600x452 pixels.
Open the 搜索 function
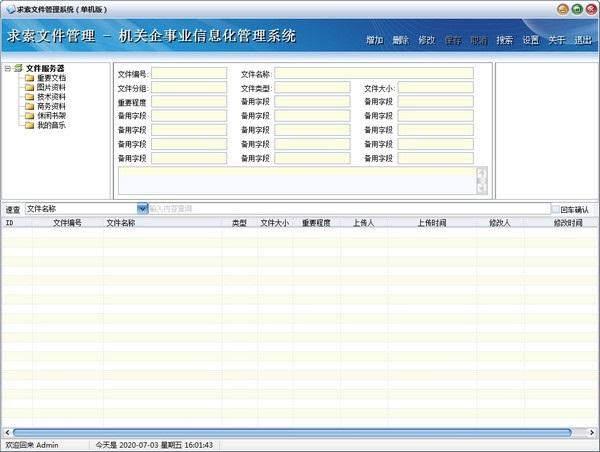click(504, 40)
